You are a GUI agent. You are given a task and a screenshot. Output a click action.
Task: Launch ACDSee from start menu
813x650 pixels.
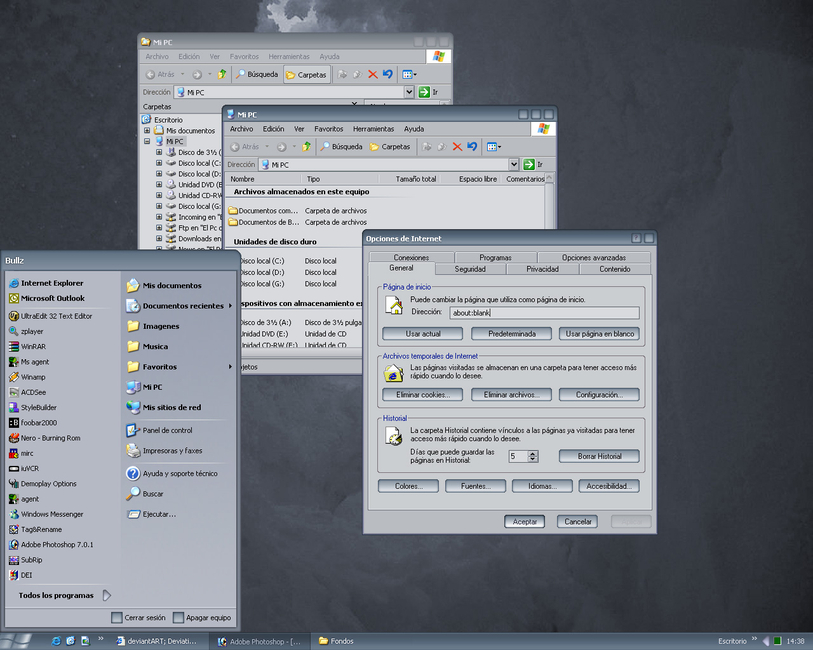click(27, 392)
